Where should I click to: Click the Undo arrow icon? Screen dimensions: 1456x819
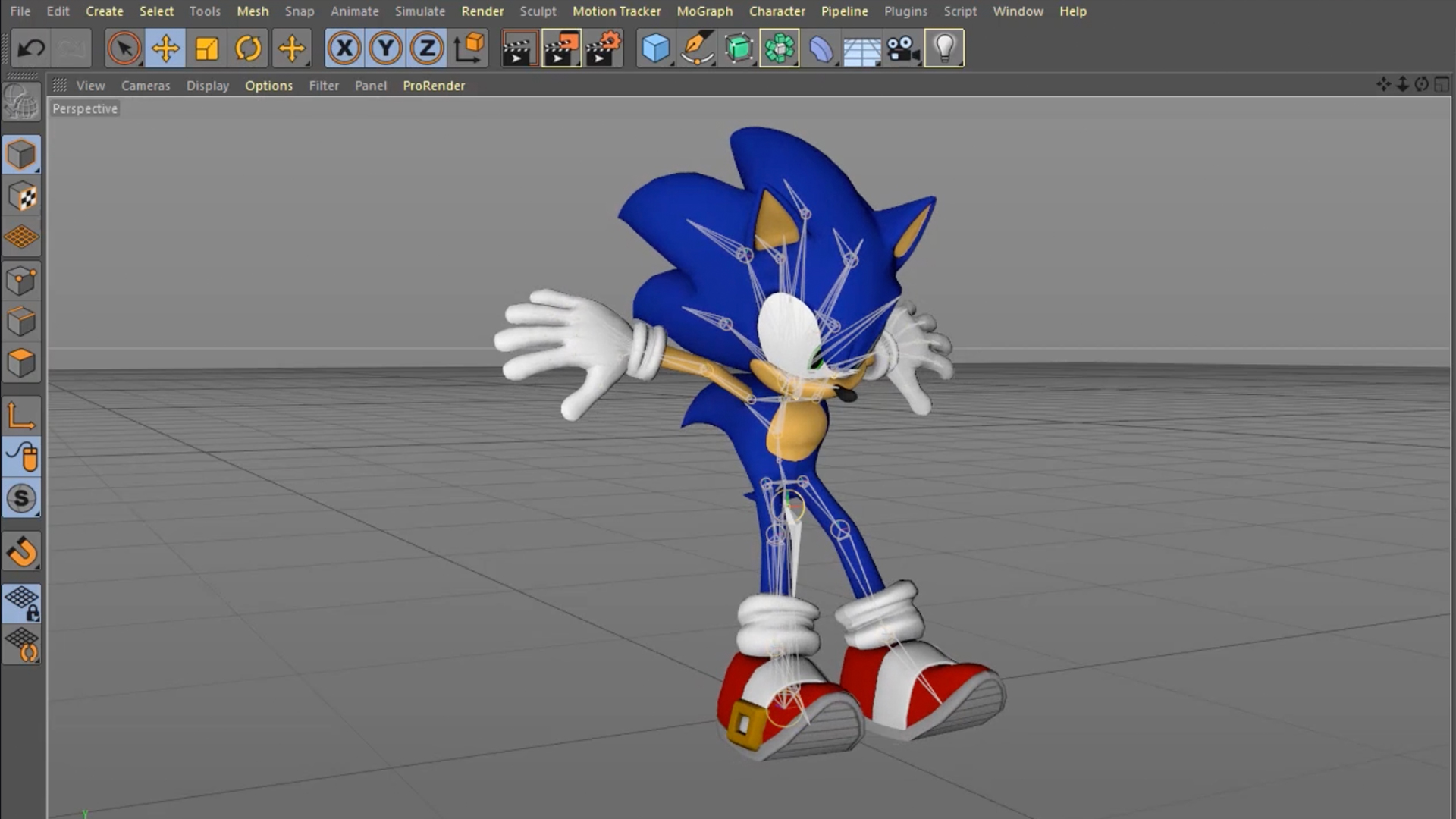tap(31, 49)
